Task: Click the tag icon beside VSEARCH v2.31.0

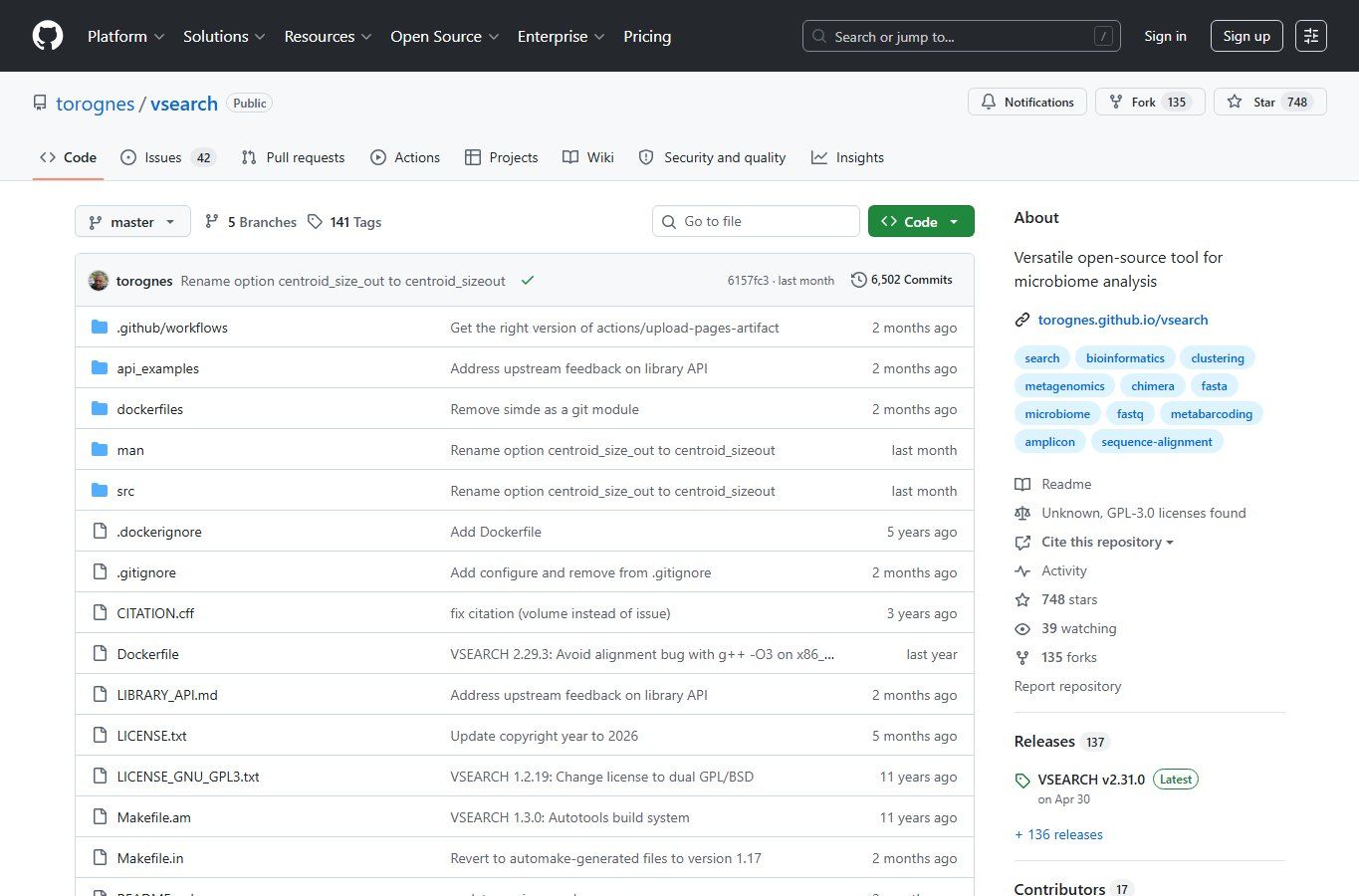Action: pos(1022,781)
